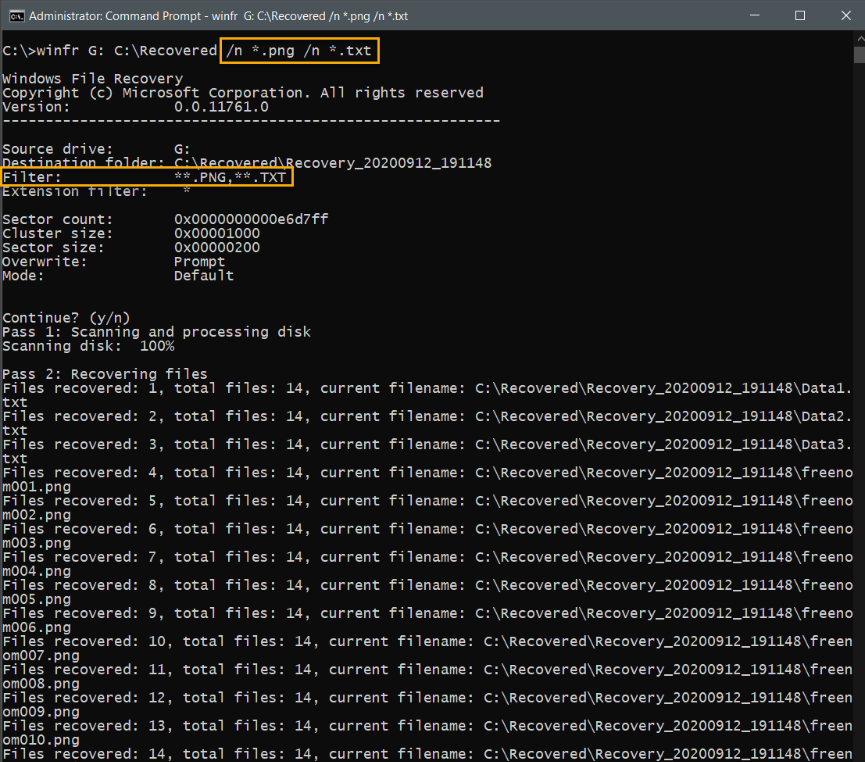This screenshot has height=762, width=865.
Task: Close the Command Prompt window
Action: (843, 16)
